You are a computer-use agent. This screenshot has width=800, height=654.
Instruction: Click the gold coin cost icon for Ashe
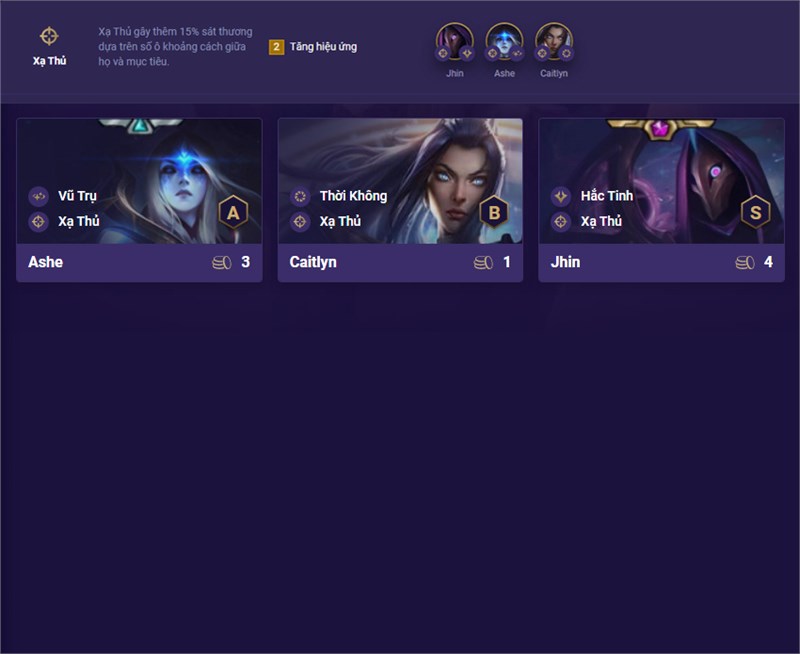point(222,263)
